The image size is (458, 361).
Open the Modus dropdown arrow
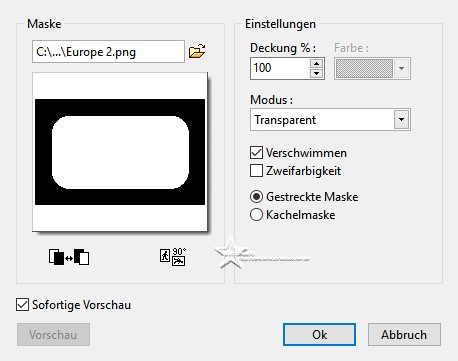(x=401, y=119)
